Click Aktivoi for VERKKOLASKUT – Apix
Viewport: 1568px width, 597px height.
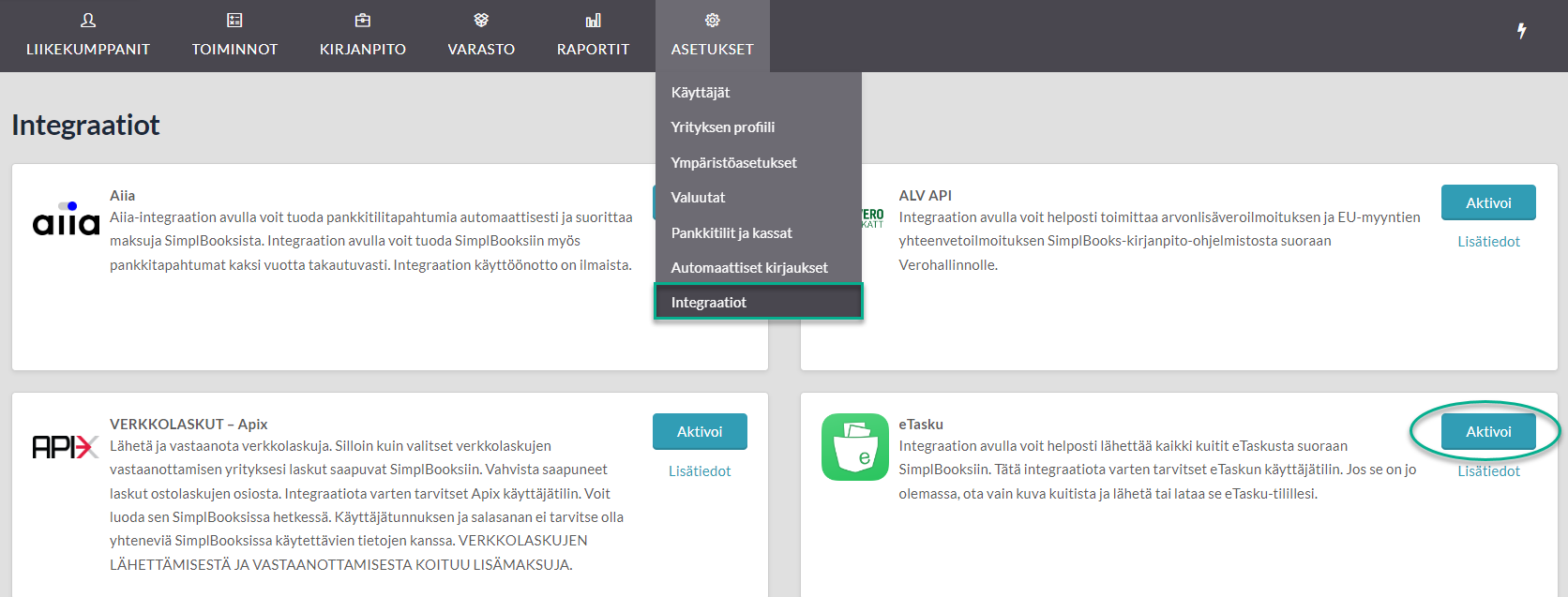point(700,431)
